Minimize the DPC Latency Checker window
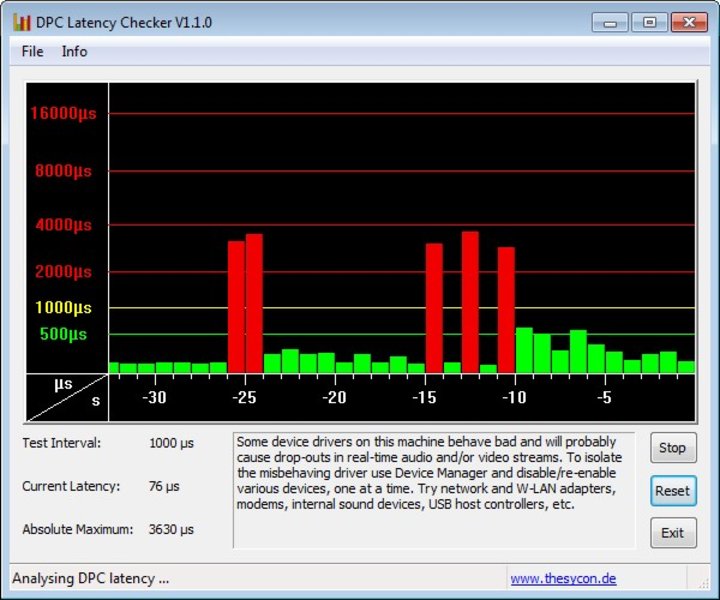The height and width of the screenshot is (600, 720). tap(610, 22)
